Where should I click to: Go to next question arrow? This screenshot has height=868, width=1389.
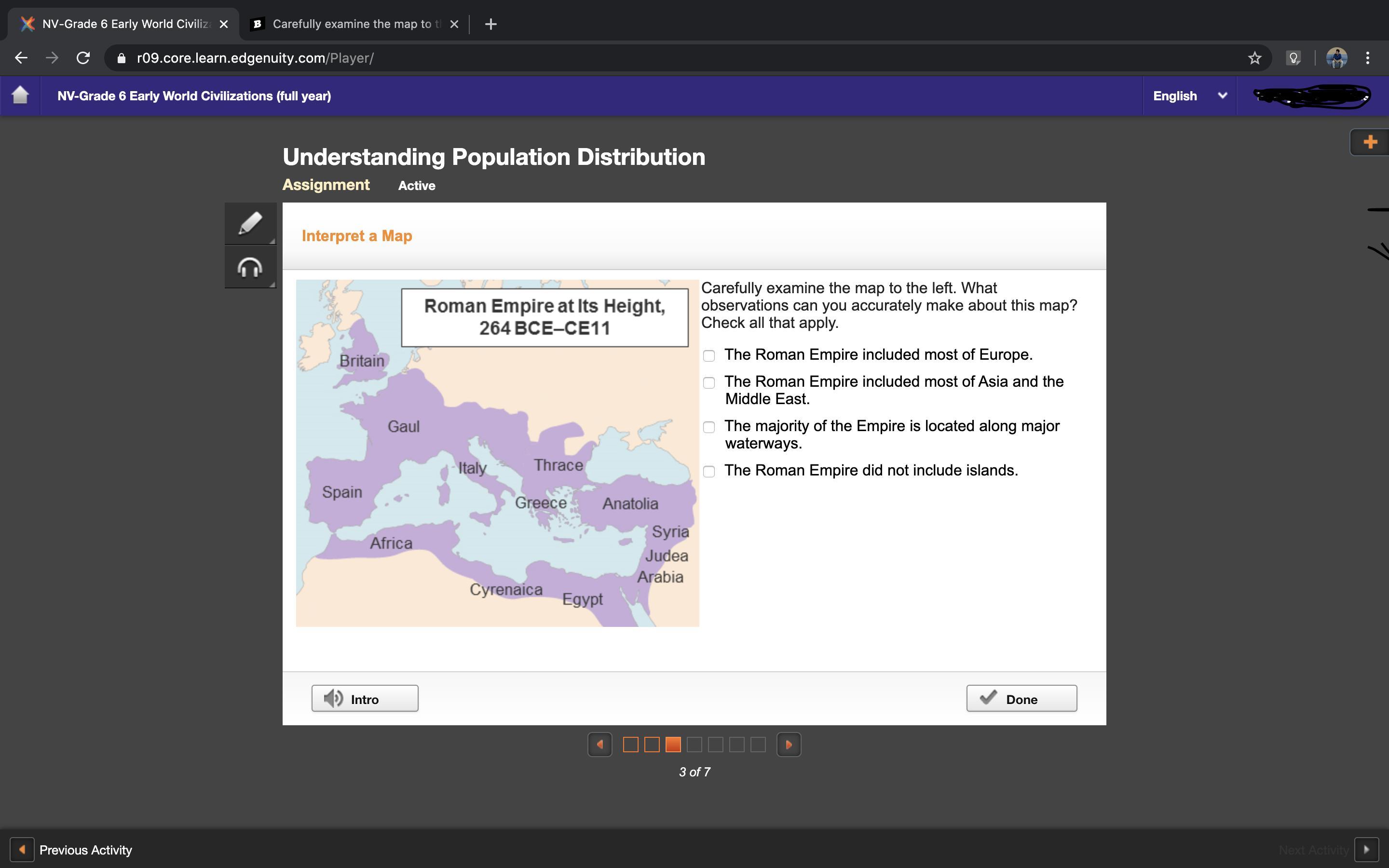point(788,745)
